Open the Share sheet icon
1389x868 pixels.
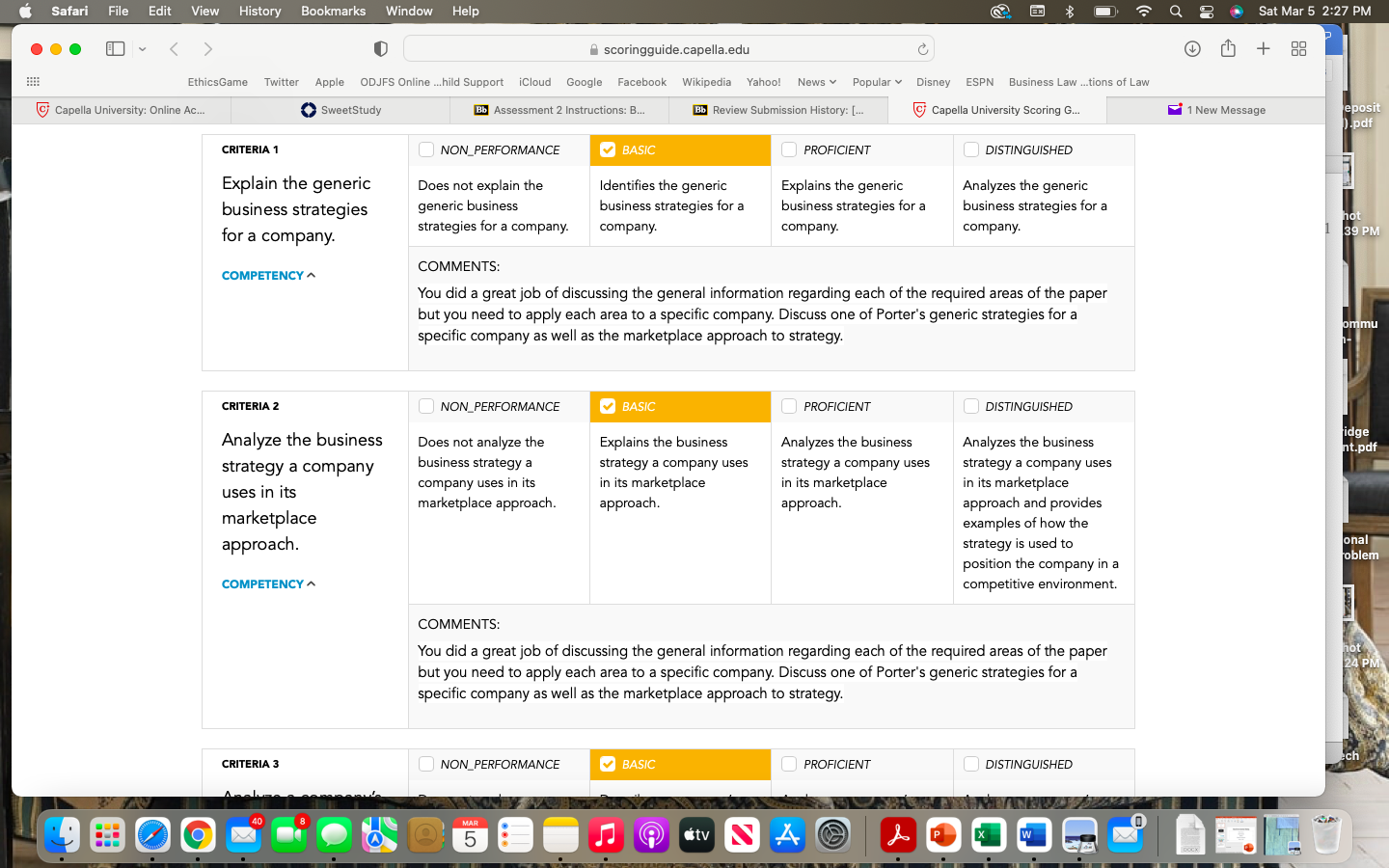tap(1228, 47)
